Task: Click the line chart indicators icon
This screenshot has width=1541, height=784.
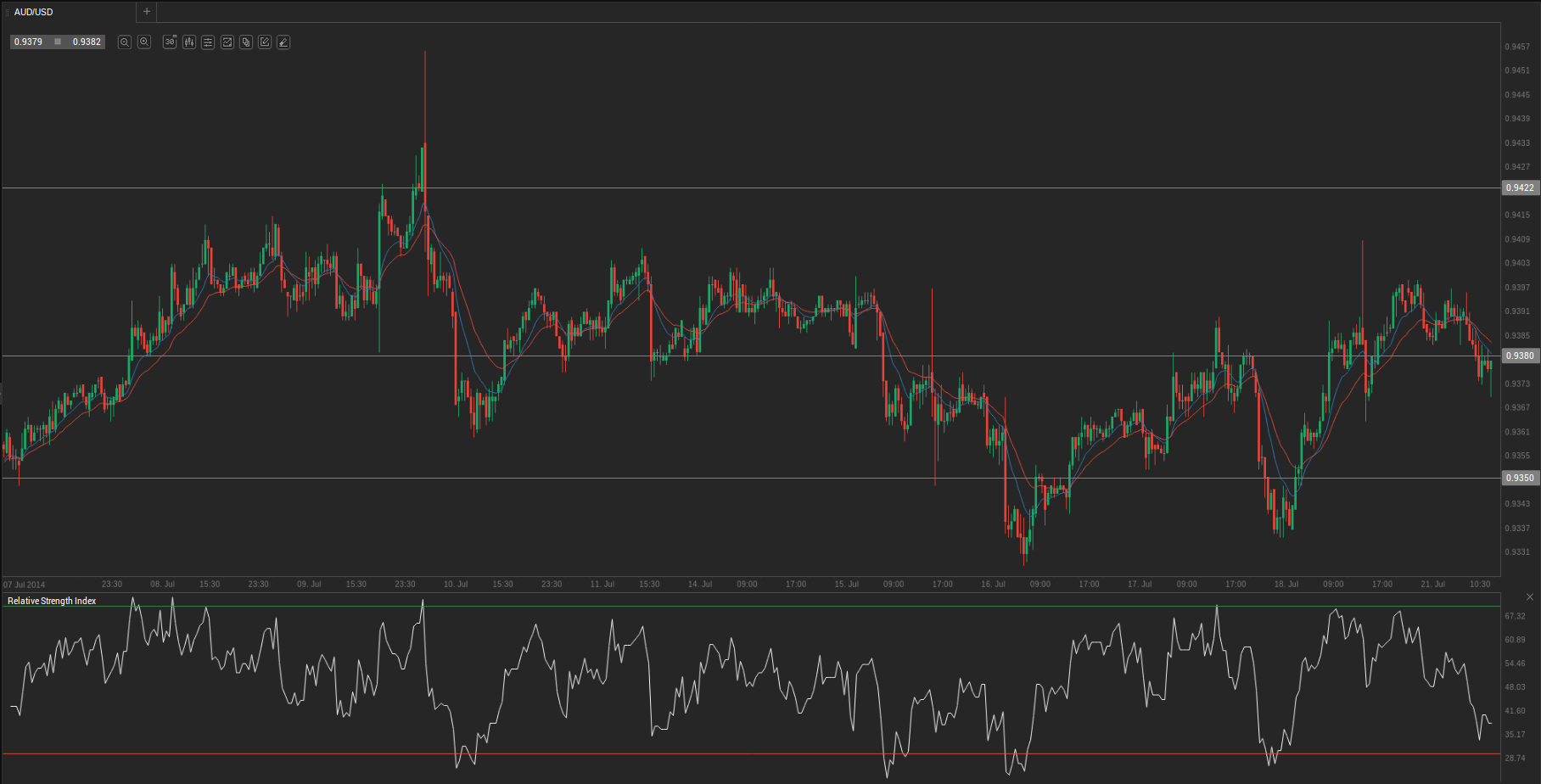Action: tap(227, 42)
